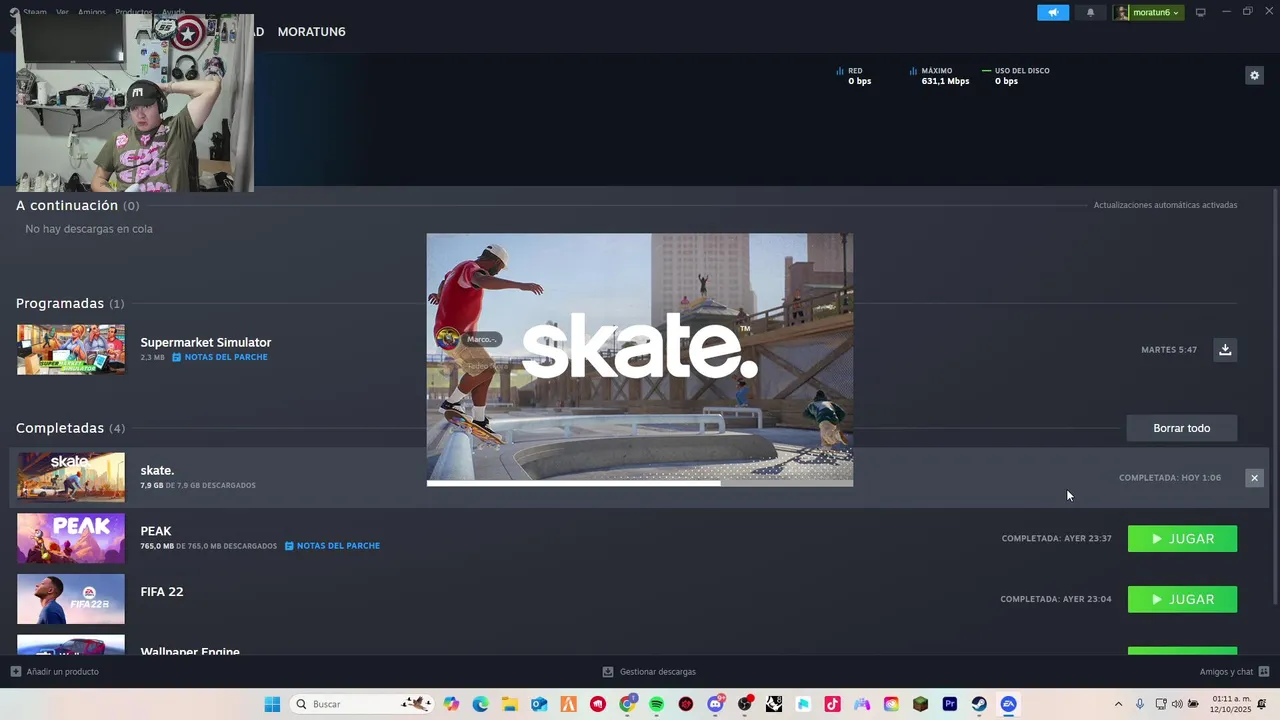The image size is (1280, 720).
Task: Click 'COMPLETADA: HOY 1:06' status text
Action: (1170, 478)
